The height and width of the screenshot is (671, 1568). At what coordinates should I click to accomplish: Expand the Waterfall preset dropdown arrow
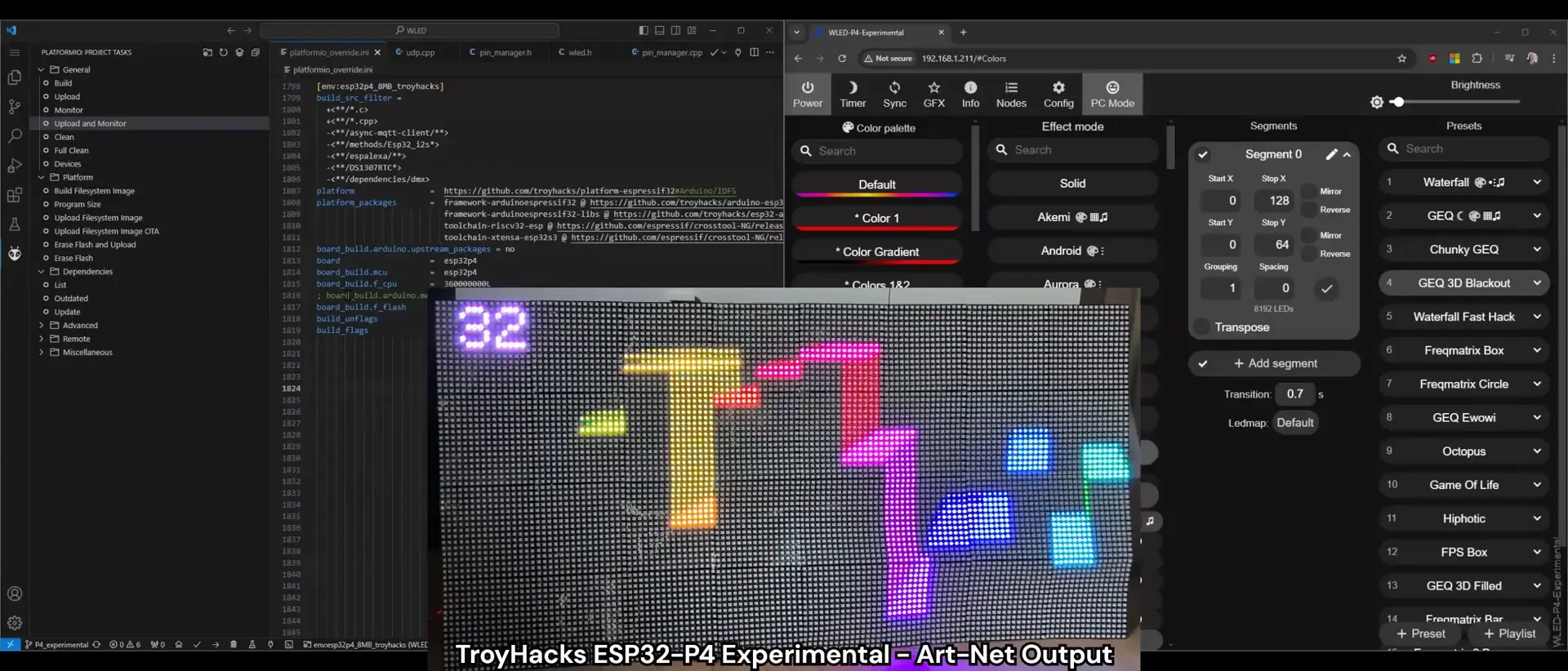click(x=1537, y=183)
